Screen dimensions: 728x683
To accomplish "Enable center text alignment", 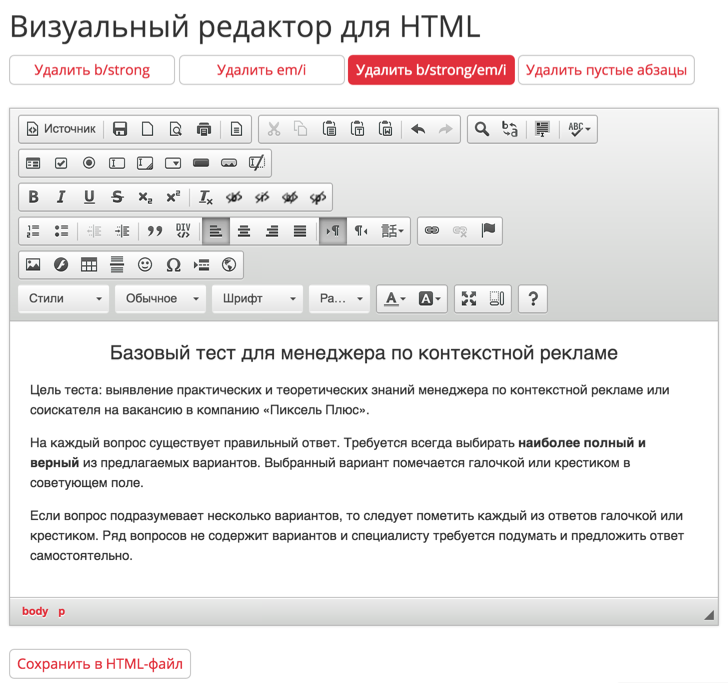I will tap(244, 231).
